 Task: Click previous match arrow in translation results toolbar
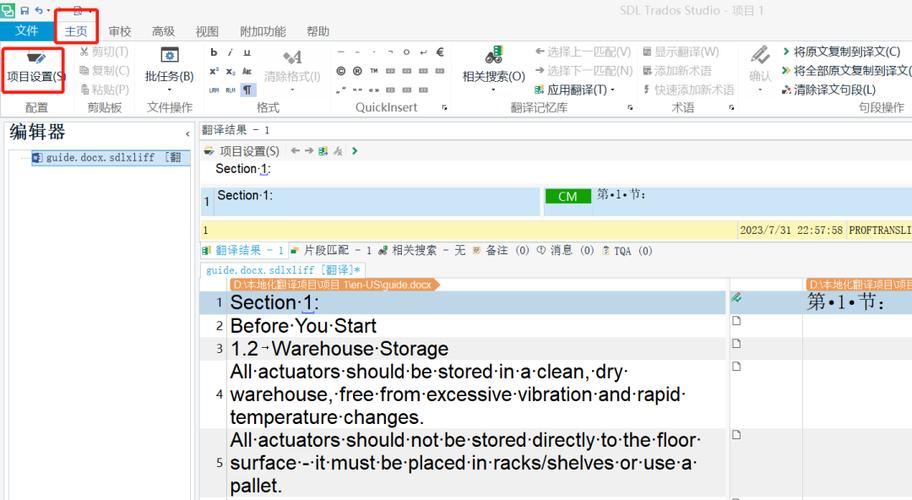coord(295,151)
